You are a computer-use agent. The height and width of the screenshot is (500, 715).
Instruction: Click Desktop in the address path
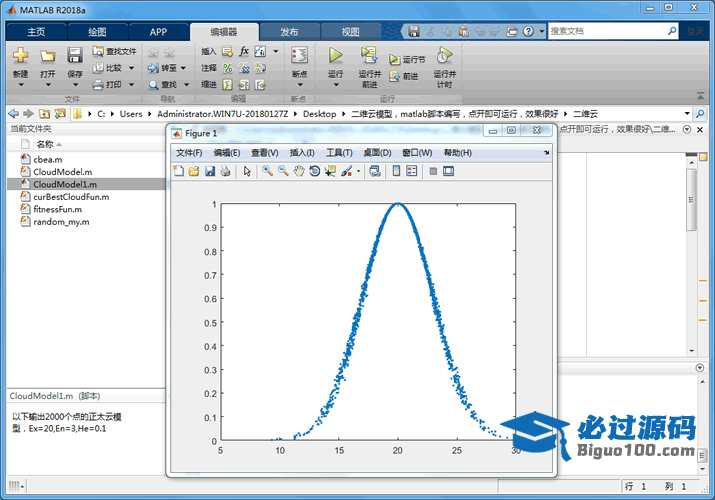[x=319, y=113]
